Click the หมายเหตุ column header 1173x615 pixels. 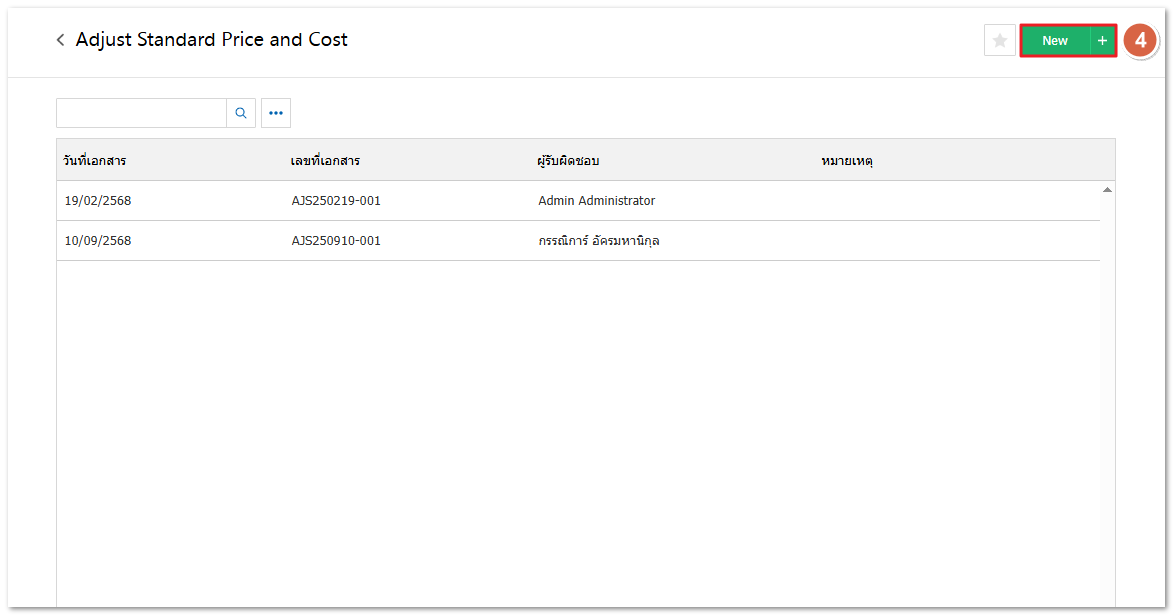(846, 160)
